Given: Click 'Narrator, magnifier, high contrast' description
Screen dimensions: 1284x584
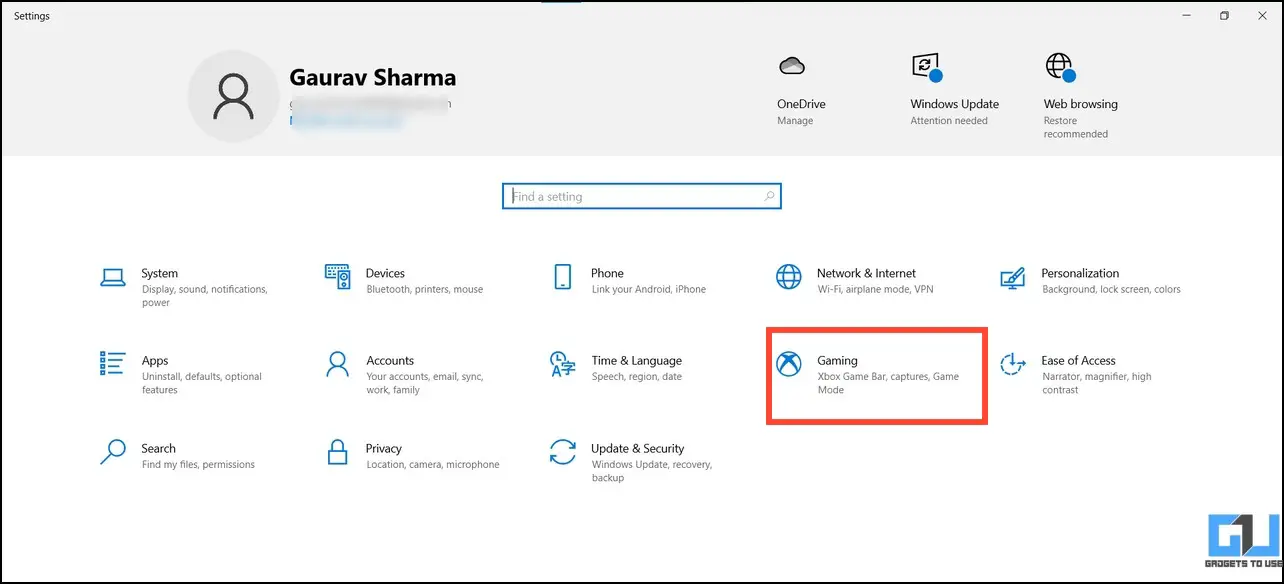Looking at the screenshot, I should tap(1096, 383).
